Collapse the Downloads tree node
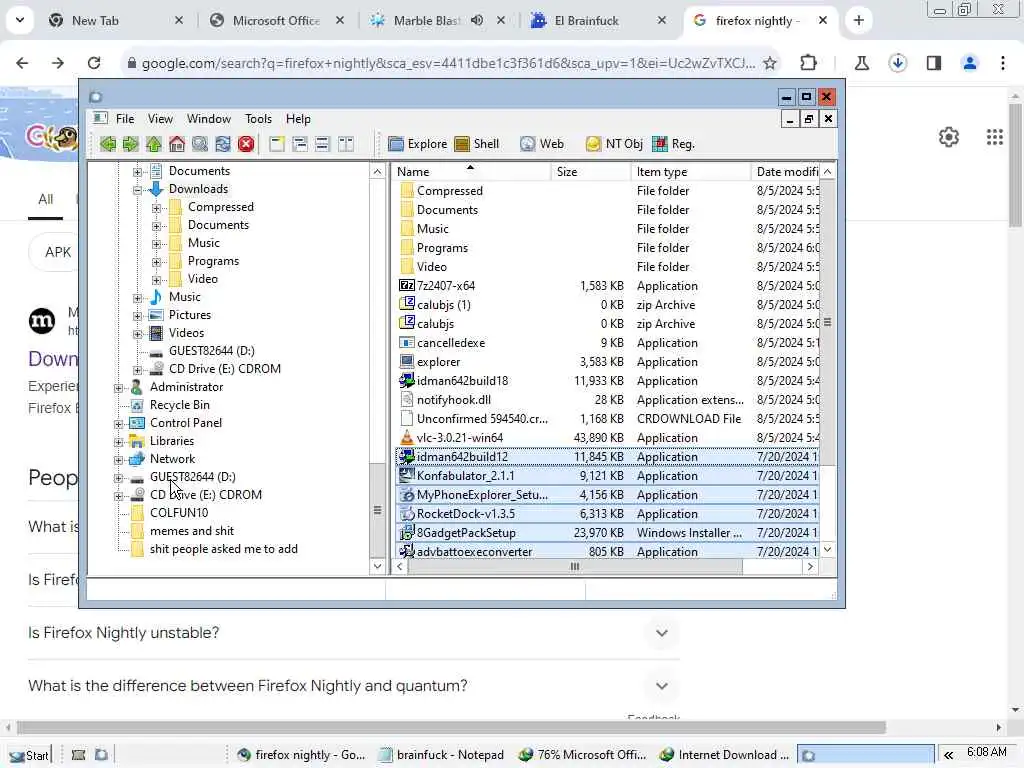Image resolution: width=1024 pixels, height=768 pixels. [137, 190]
